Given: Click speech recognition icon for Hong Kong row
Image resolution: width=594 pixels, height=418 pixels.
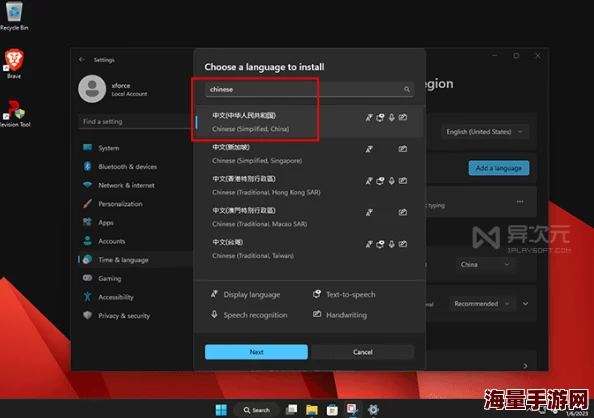Looking at the screenshot, I should point(392,181).
